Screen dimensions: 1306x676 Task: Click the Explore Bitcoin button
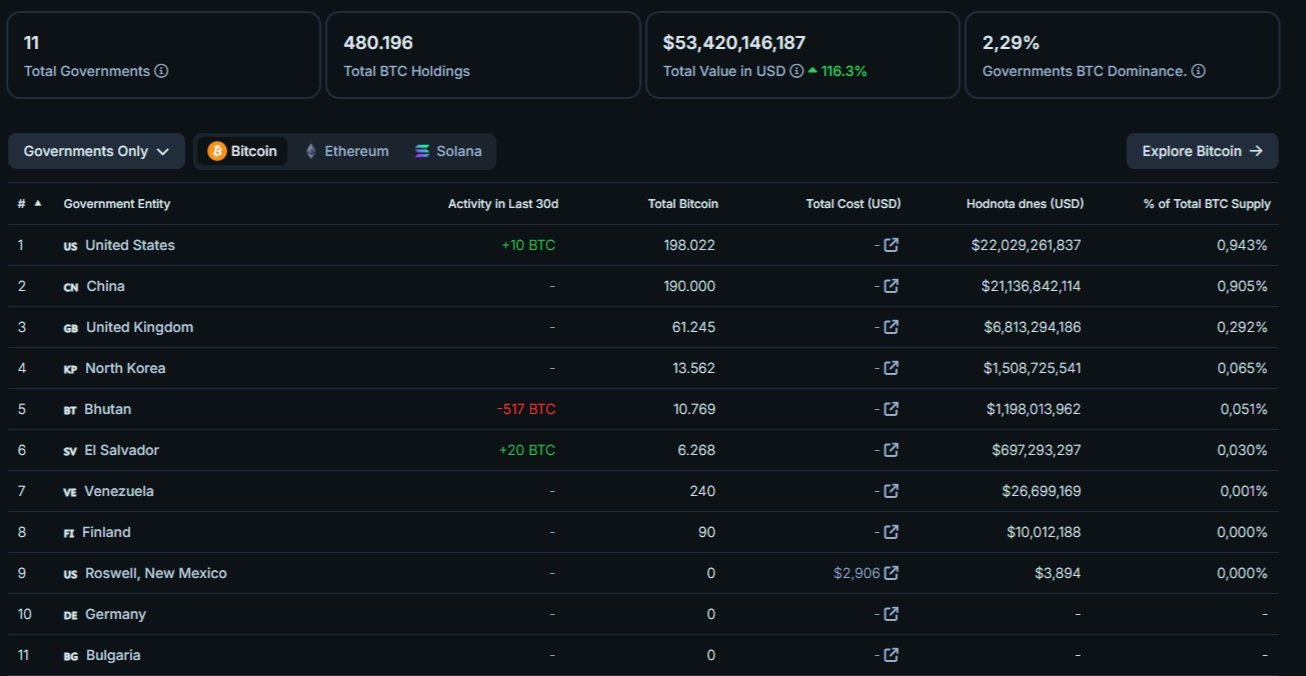(1202, 151)
